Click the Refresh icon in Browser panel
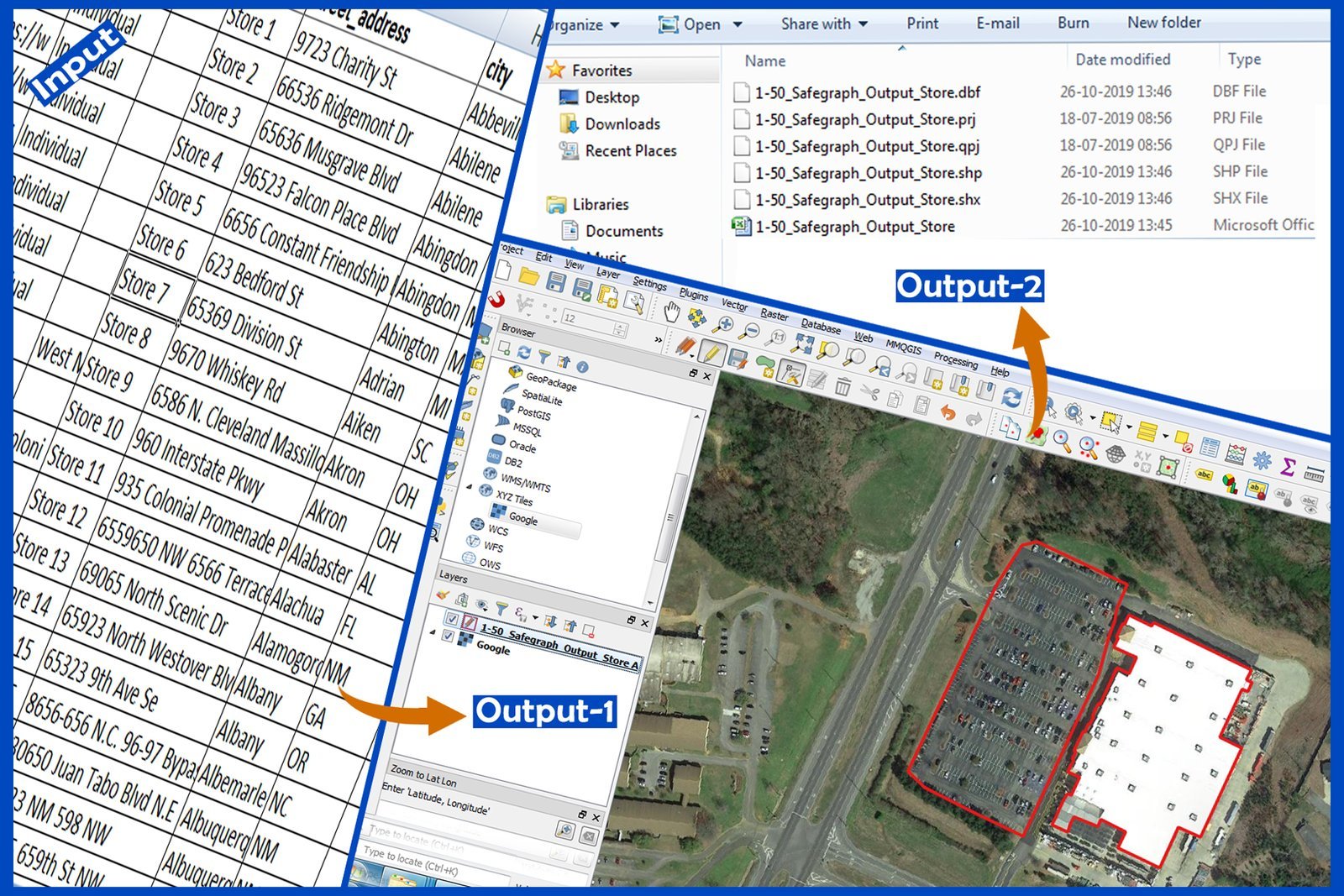 coord(524,352)
